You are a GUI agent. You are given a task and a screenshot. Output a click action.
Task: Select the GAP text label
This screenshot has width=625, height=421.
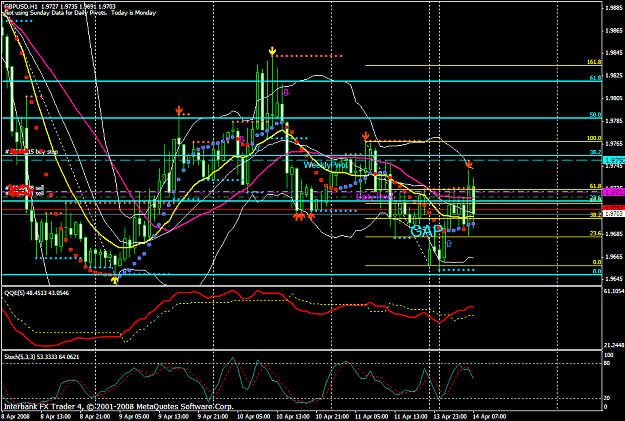426,231
